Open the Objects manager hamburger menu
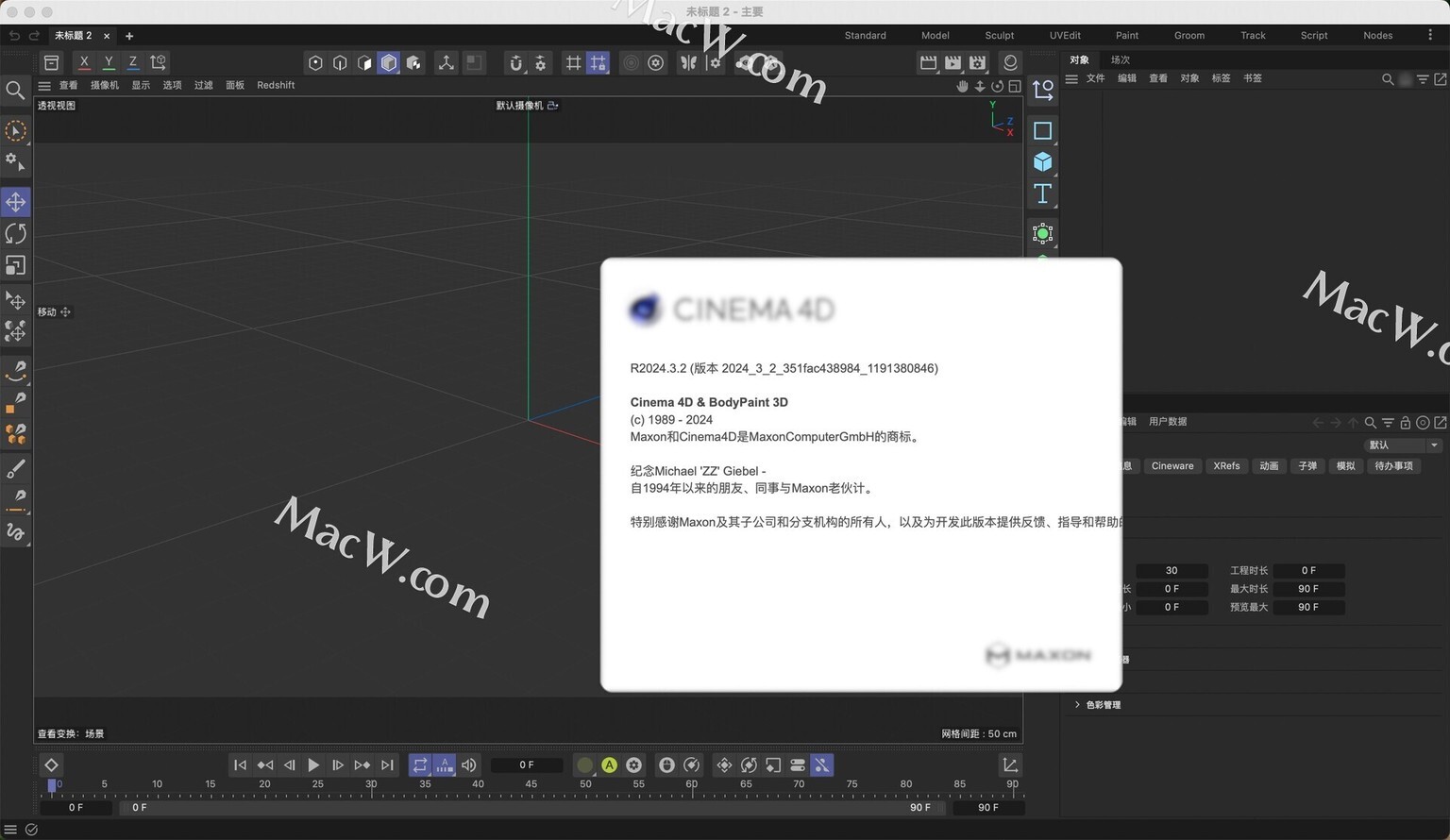1450x840 pixels. pyautogui.click(x=1071, y=79)
